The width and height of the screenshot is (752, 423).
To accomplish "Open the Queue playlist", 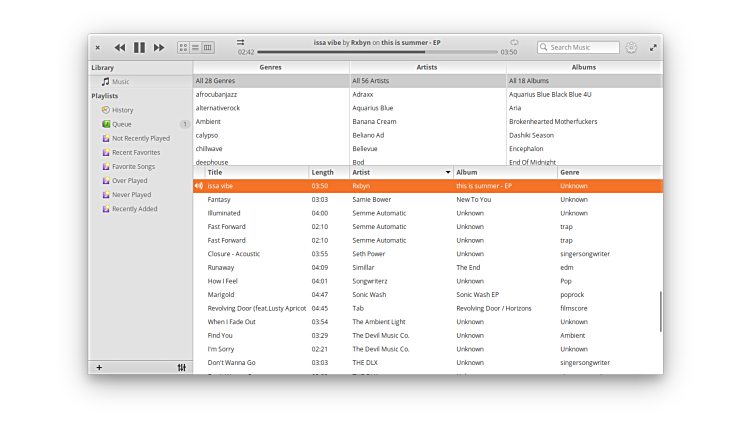I will click(x=121, y=124).
